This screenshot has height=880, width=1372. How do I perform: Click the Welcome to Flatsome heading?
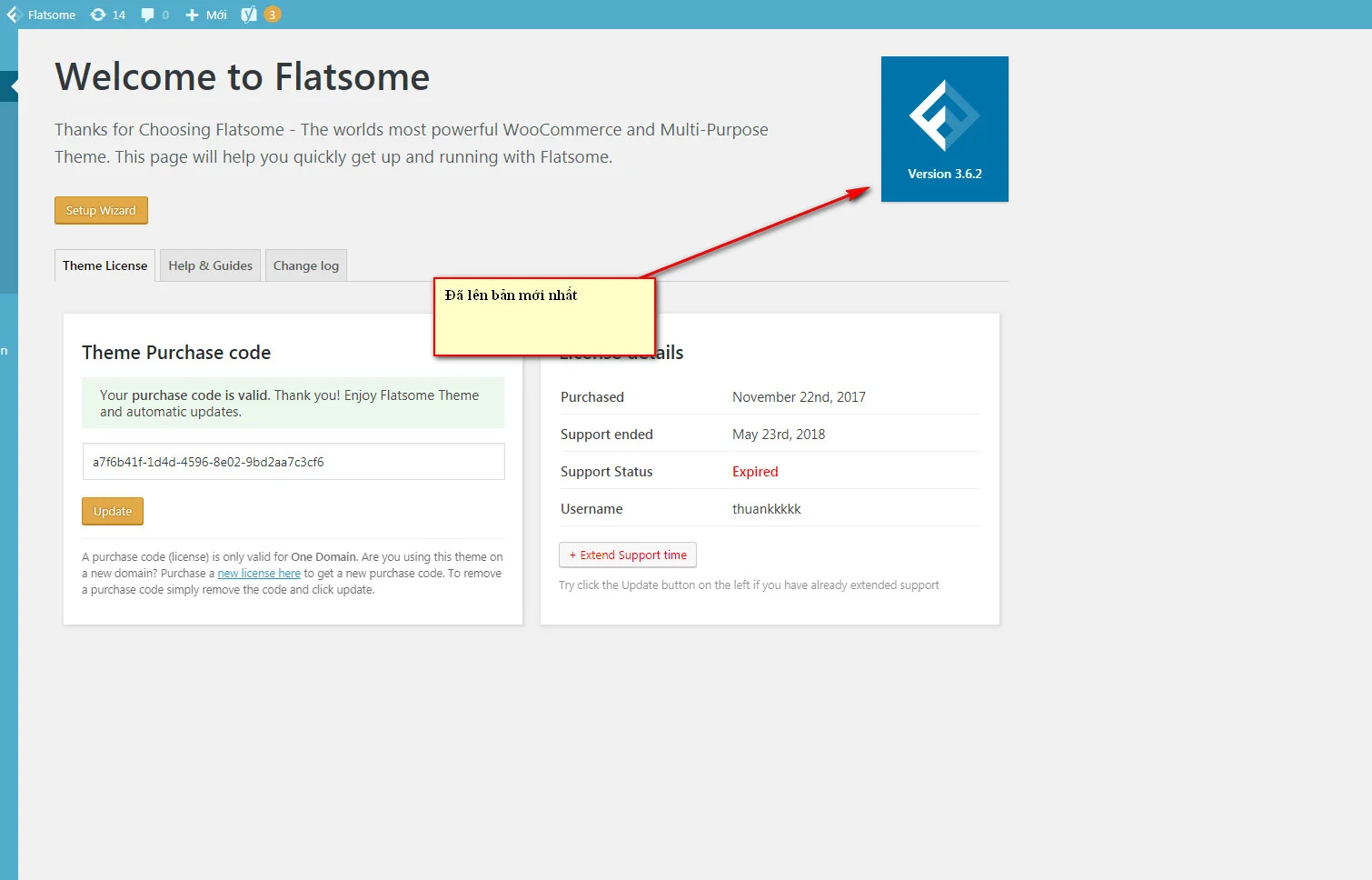click(x=243, y=77)
